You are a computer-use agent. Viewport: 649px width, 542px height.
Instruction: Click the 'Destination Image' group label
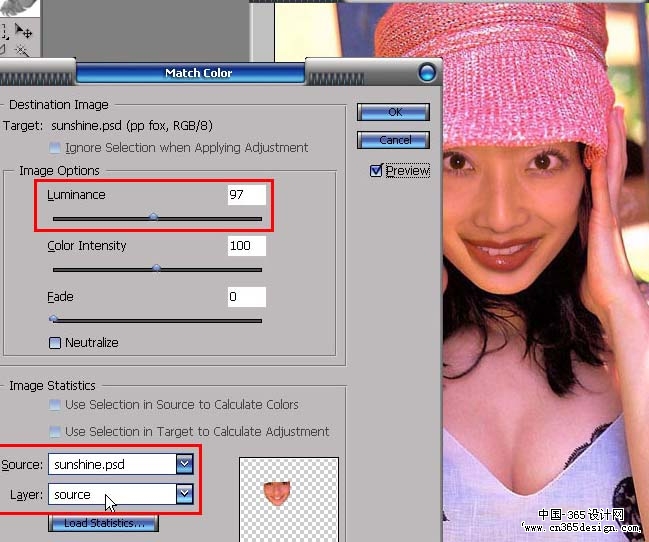[x=59, y=105]
